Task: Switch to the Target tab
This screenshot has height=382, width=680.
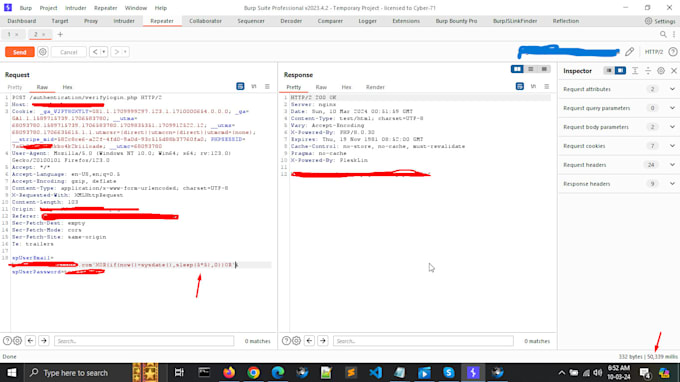Action: (x=60, y=21)
